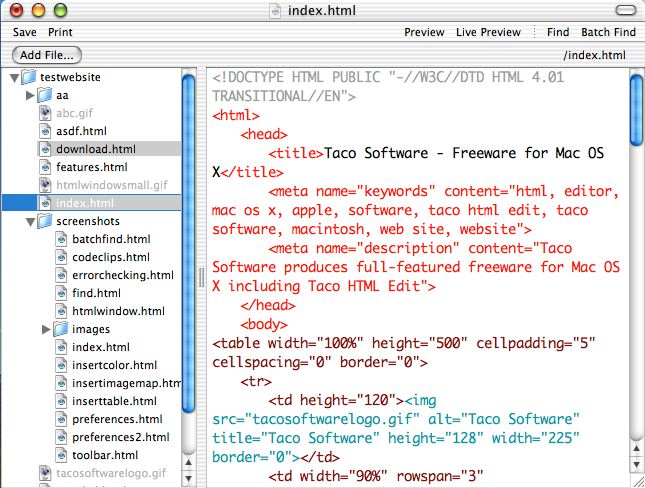This screenshot has width=645, height=488.
Task: Expand the images folder disclosure triangle
Action: coord(46,329)
